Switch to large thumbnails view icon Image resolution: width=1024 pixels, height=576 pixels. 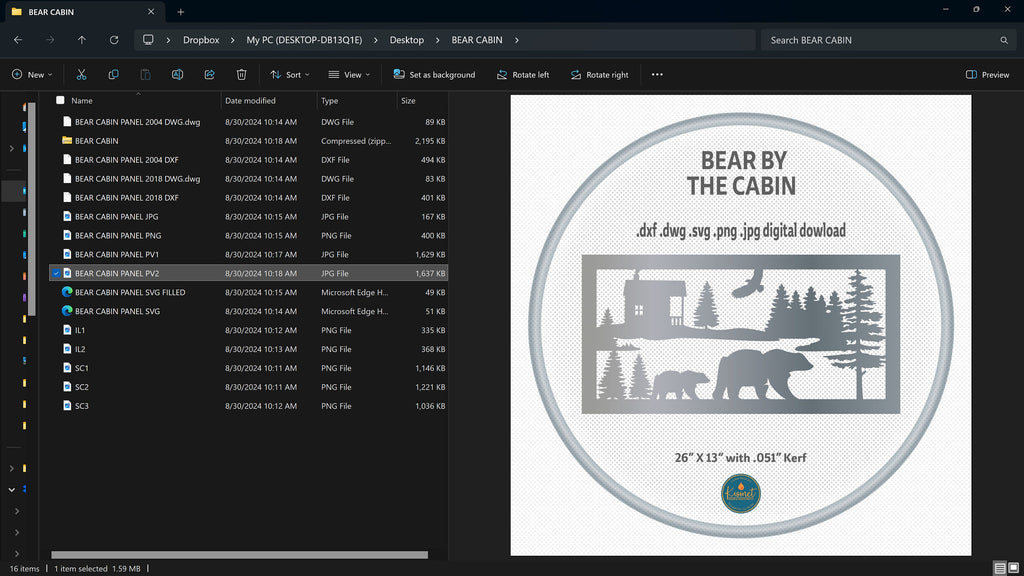(x=1014, y=568)
